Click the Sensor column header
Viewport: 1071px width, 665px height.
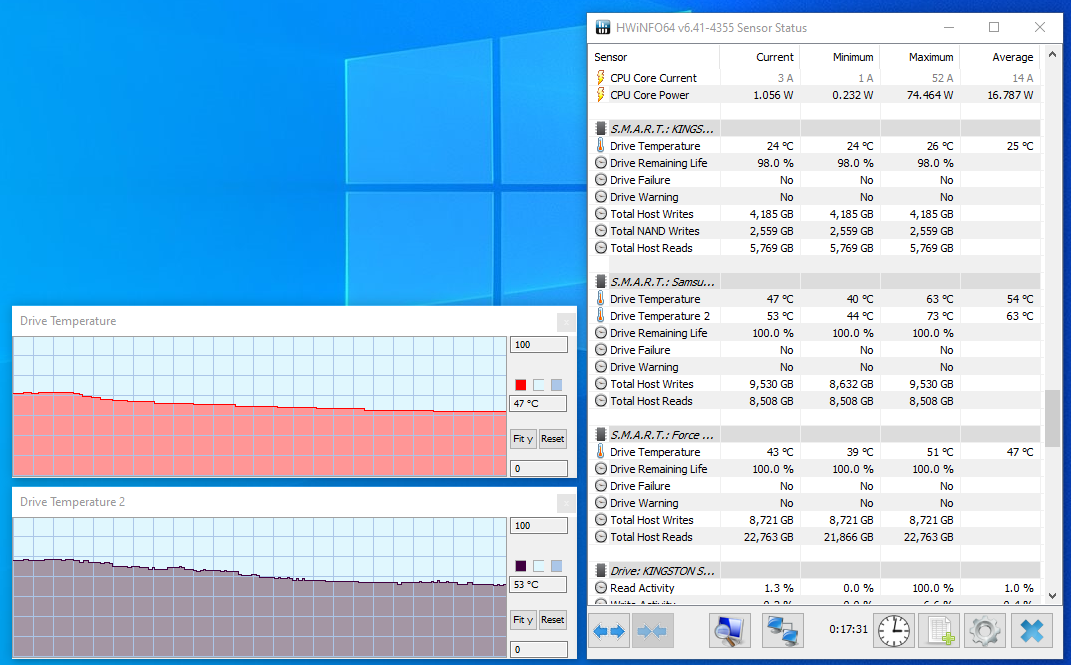[x=654, y=57]
